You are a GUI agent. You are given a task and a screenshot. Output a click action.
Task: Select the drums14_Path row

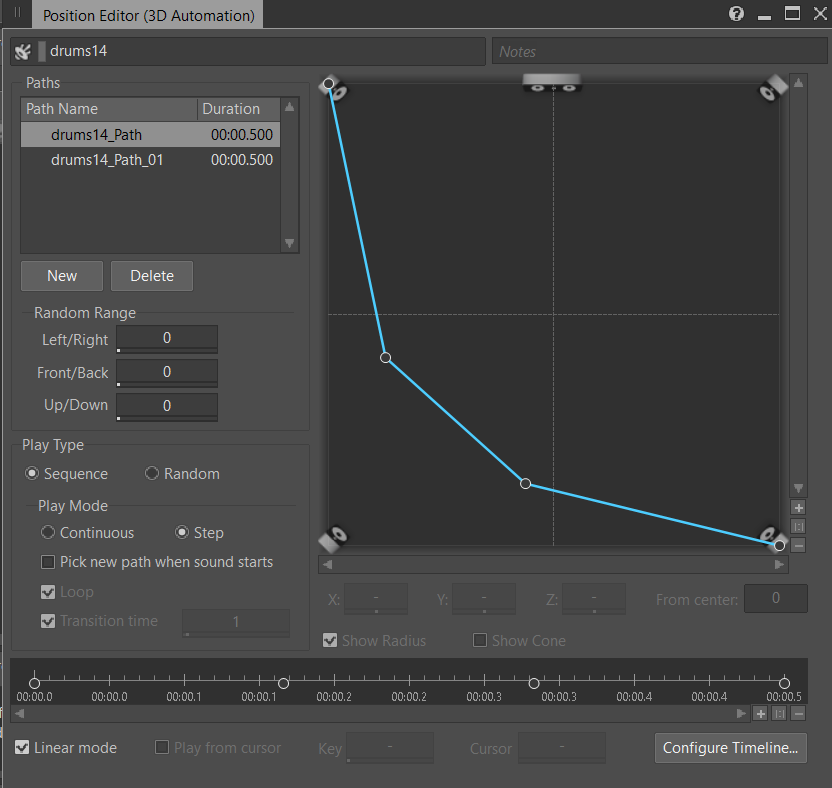click(150, 135)
